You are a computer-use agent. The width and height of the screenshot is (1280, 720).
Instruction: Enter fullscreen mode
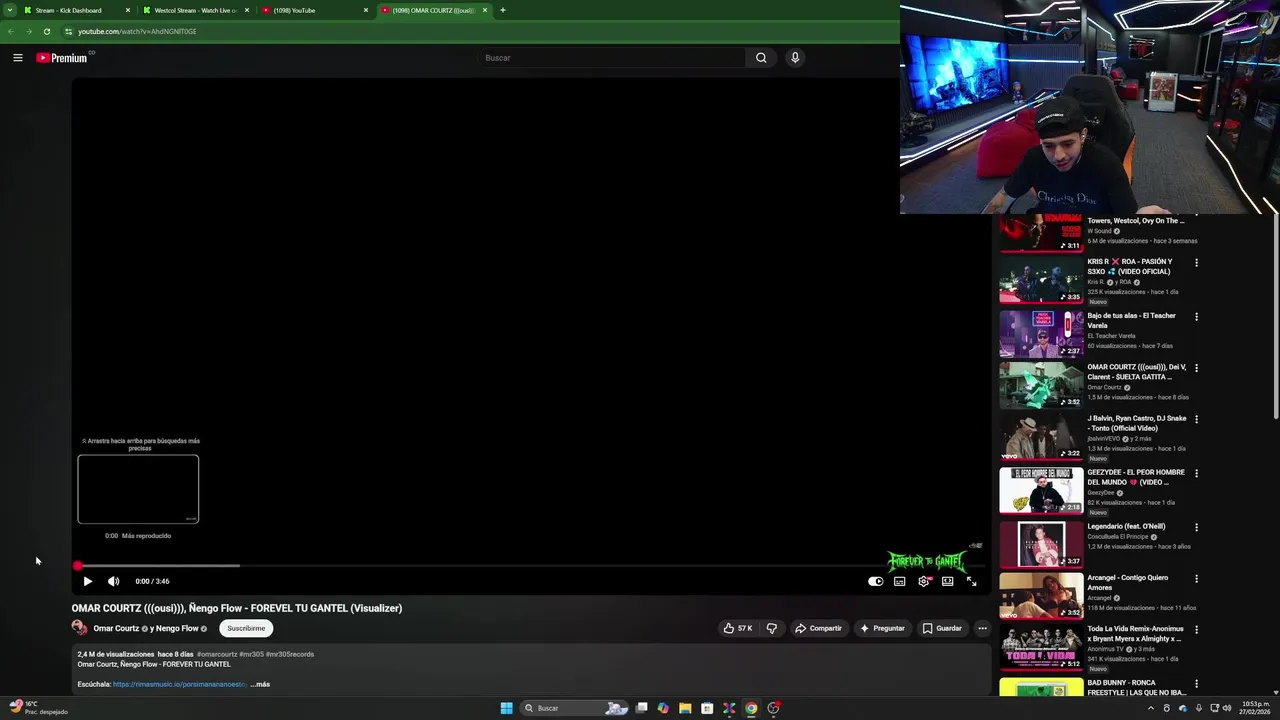coord(972,581)
